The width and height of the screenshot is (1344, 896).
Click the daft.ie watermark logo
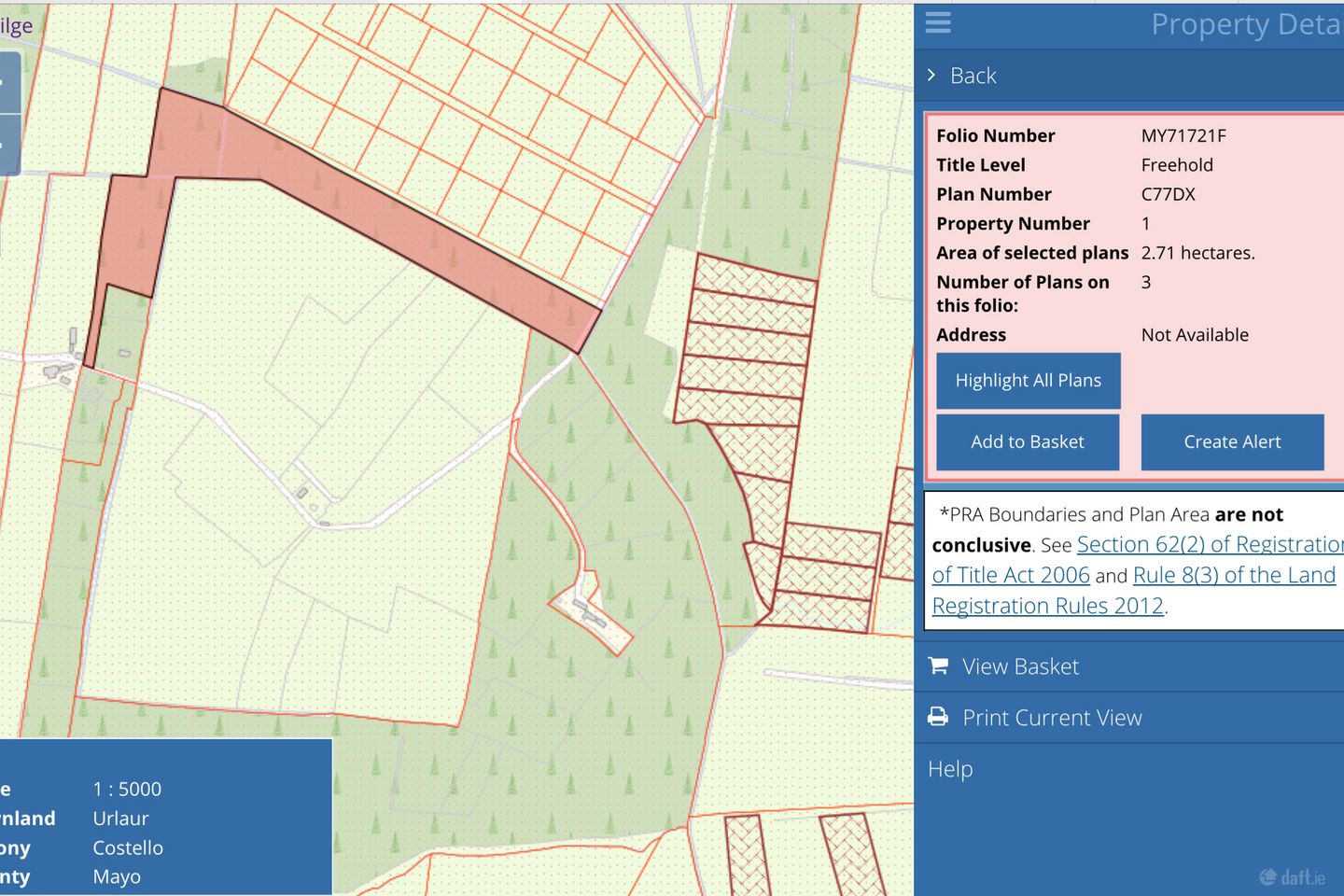(x=1292, y=876)
